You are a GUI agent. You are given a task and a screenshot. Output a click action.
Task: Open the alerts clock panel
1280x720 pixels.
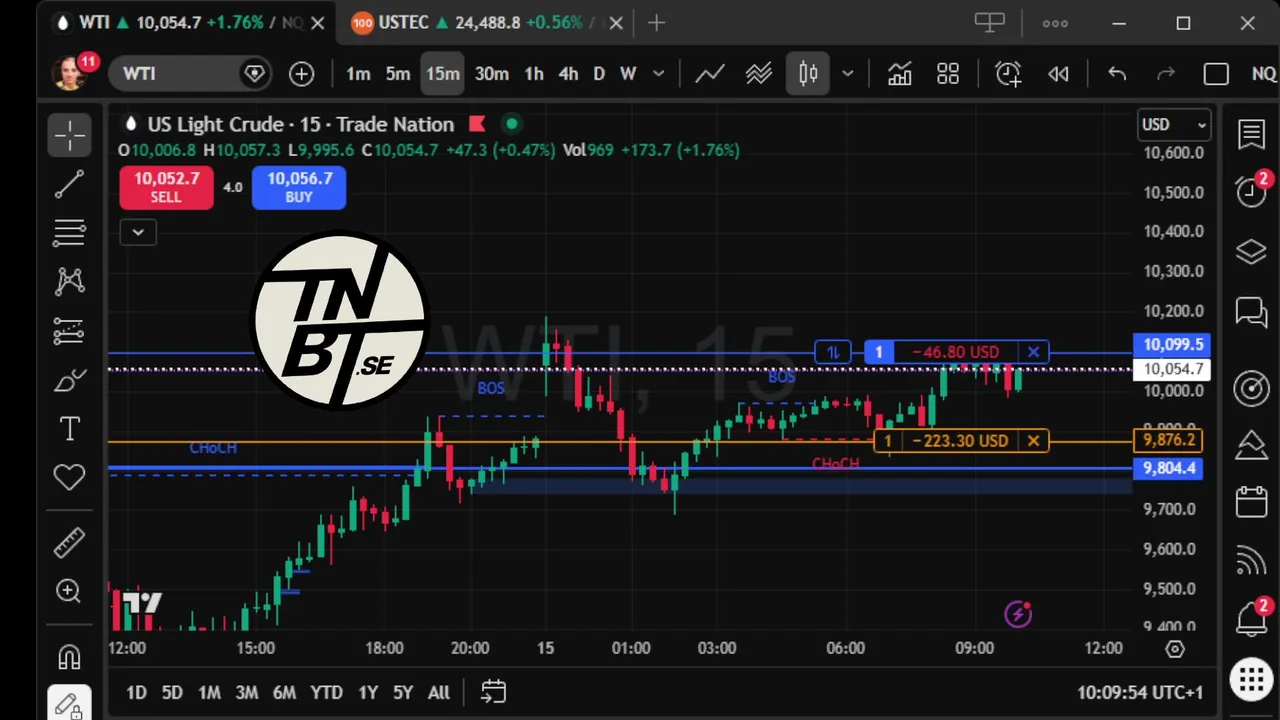[1251, 190]
